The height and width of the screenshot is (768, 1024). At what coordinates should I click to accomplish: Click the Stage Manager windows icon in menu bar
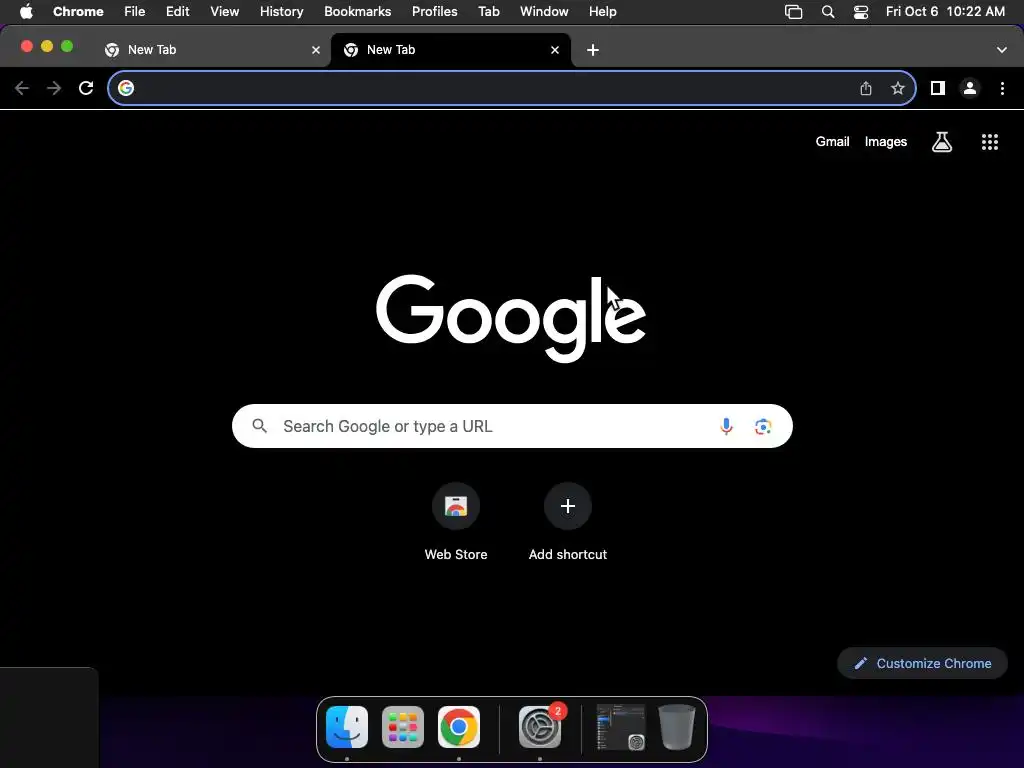[x=793, y=12]
